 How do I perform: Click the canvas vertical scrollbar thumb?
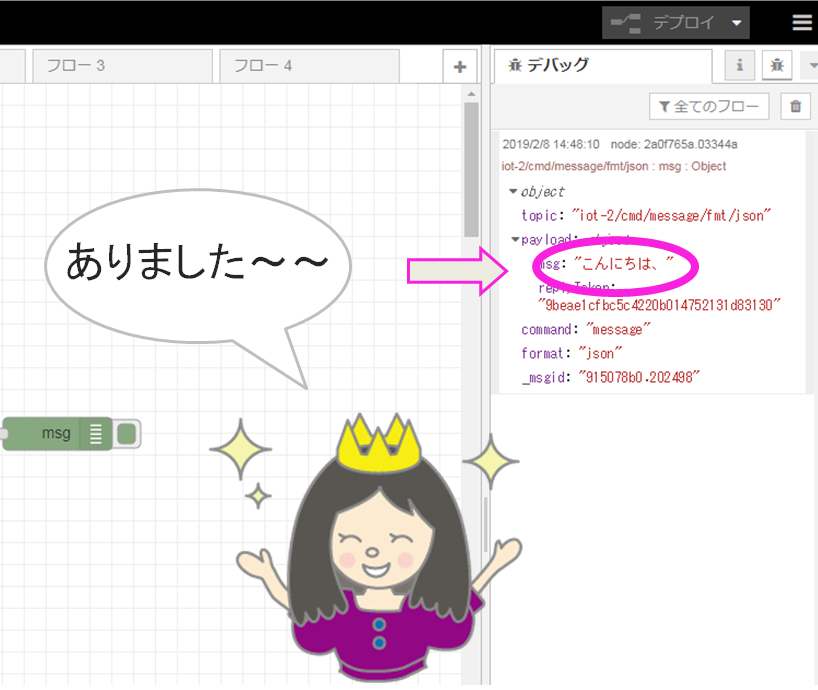pyautogui.click(x=471, y=169)
